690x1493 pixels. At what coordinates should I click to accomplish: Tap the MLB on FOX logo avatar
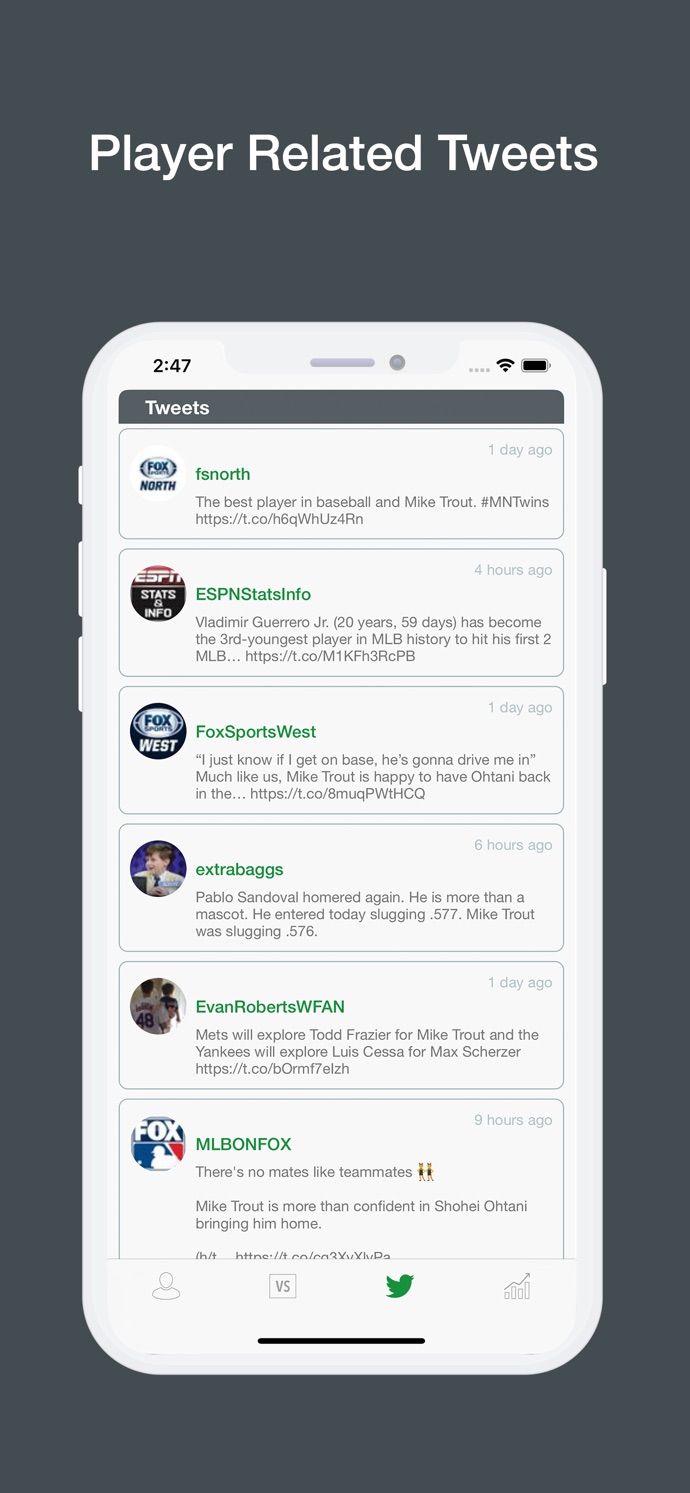(x=158, y=1144)
